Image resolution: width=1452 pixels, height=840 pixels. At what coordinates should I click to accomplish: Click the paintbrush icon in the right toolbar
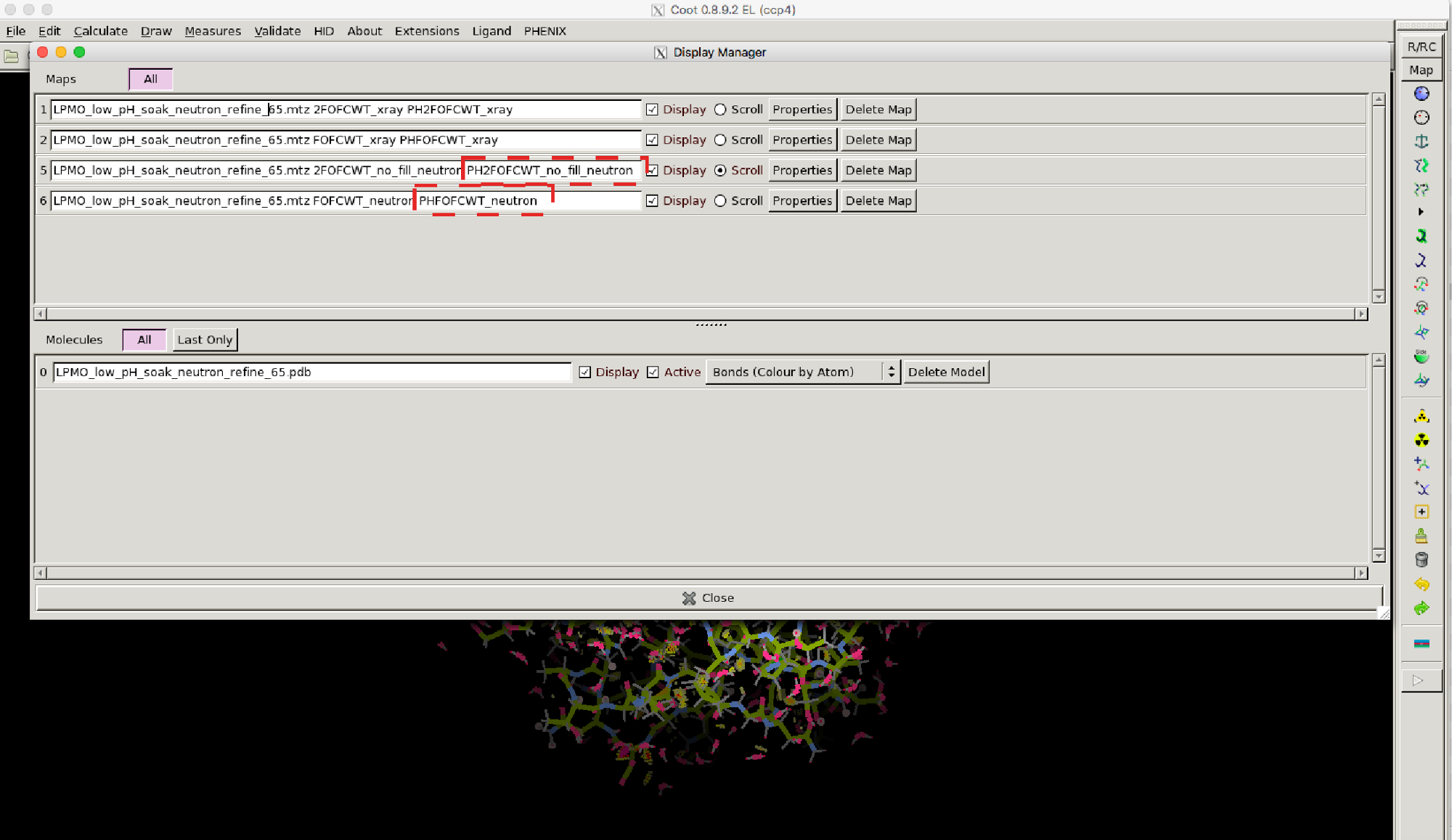(x=1422, y=536)
